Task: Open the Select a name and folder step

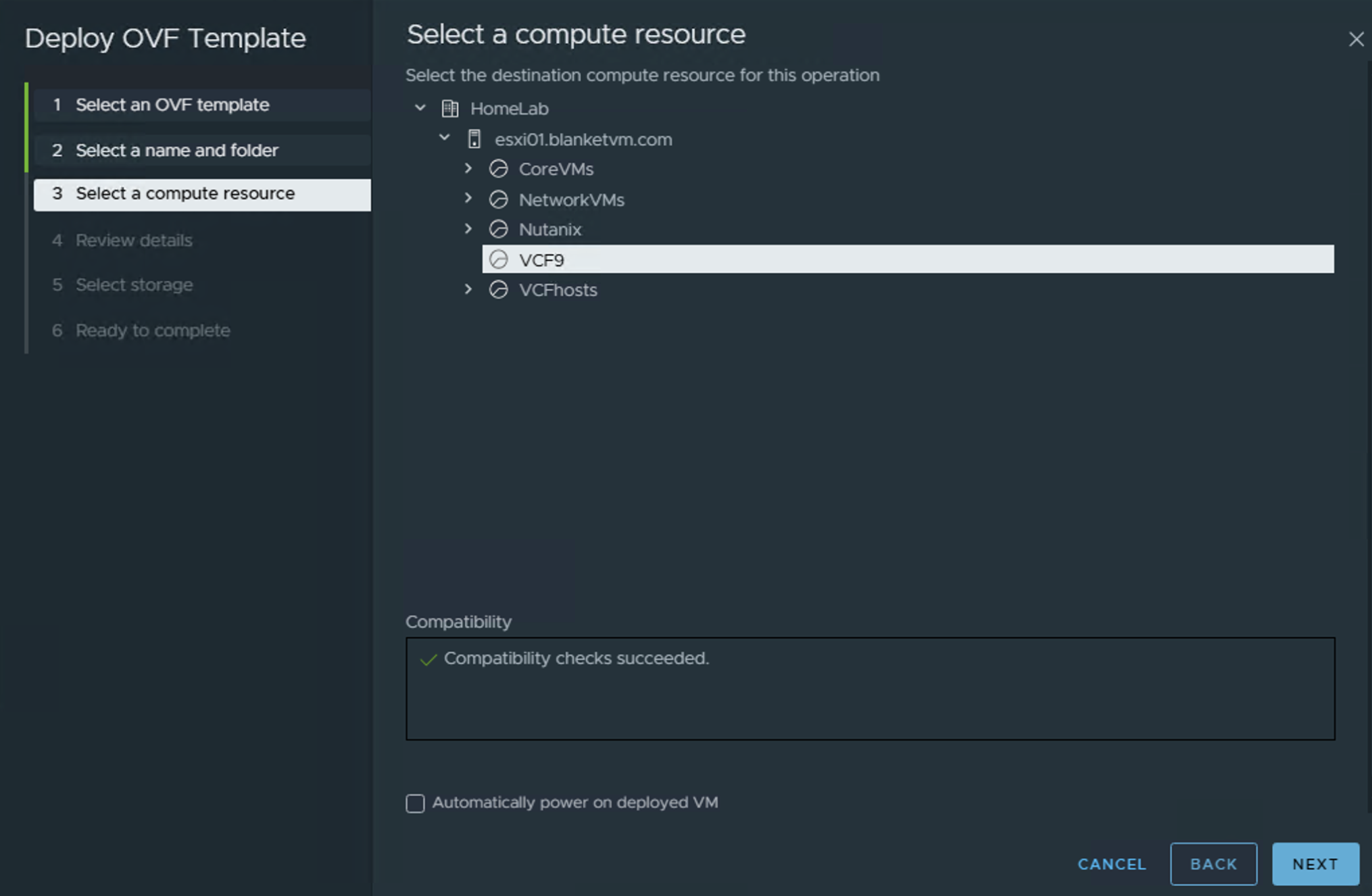Action: tap(176, 150)
